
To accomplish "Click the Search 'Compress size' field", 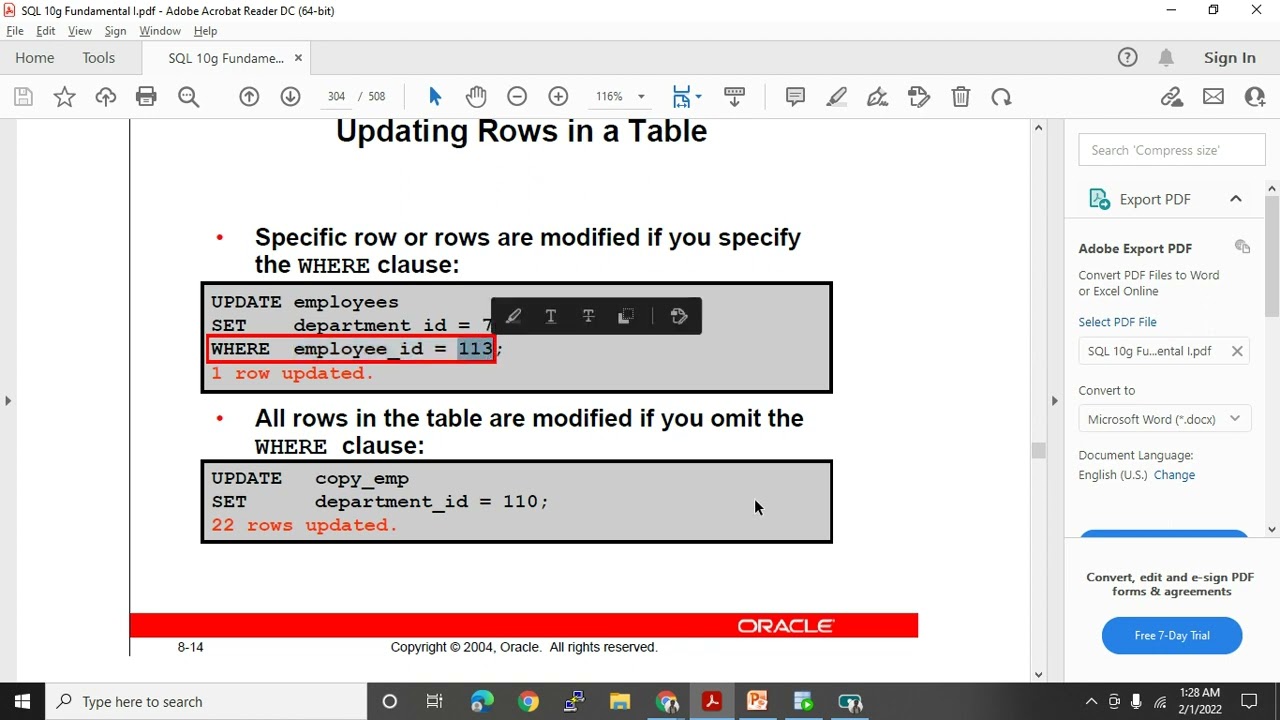I will point(1172,150).
